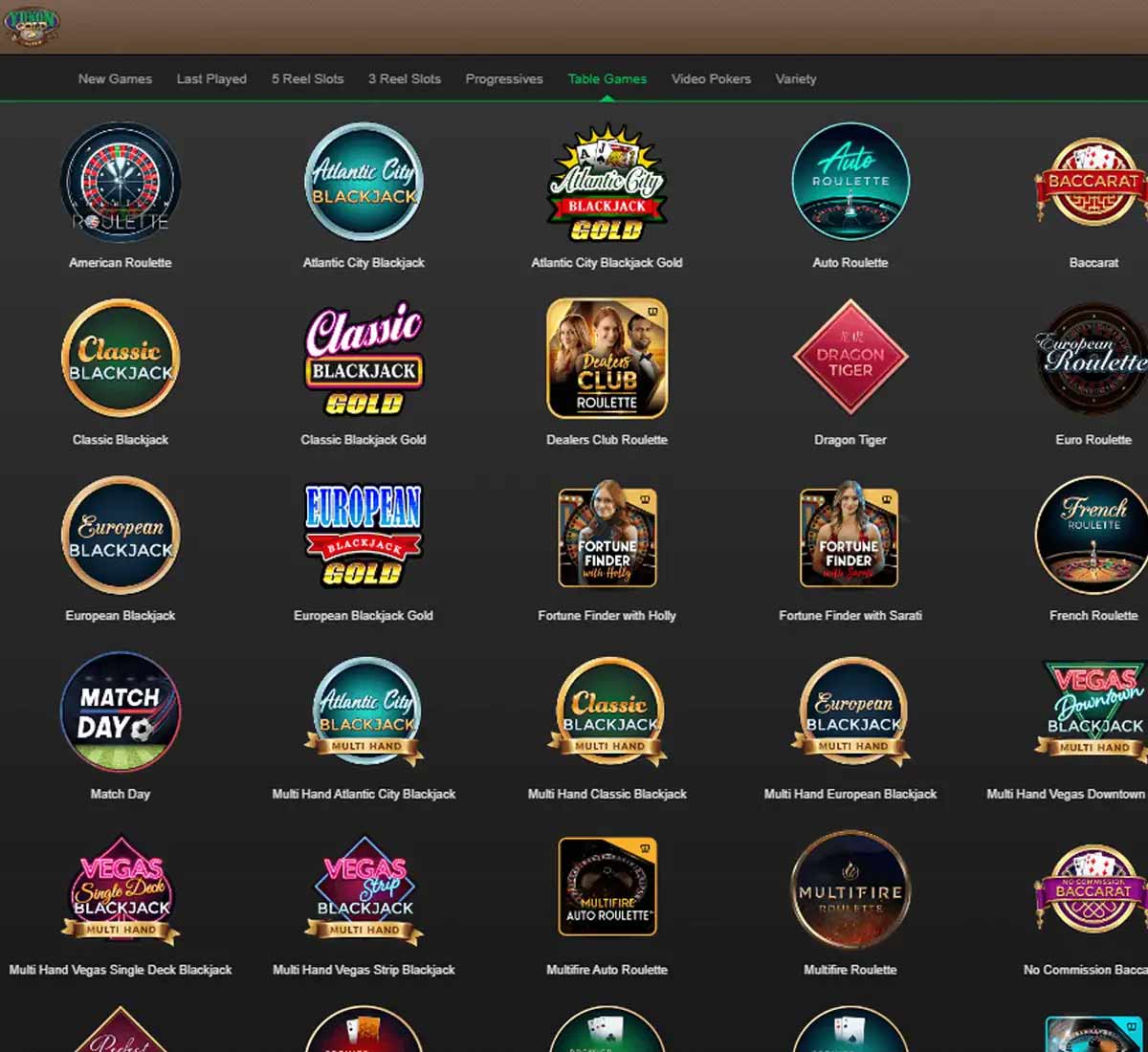Image resolution: width=1148 pixels, height=1052 pixels.
Task: Open the American Roulette game
Action: (120, 184)
